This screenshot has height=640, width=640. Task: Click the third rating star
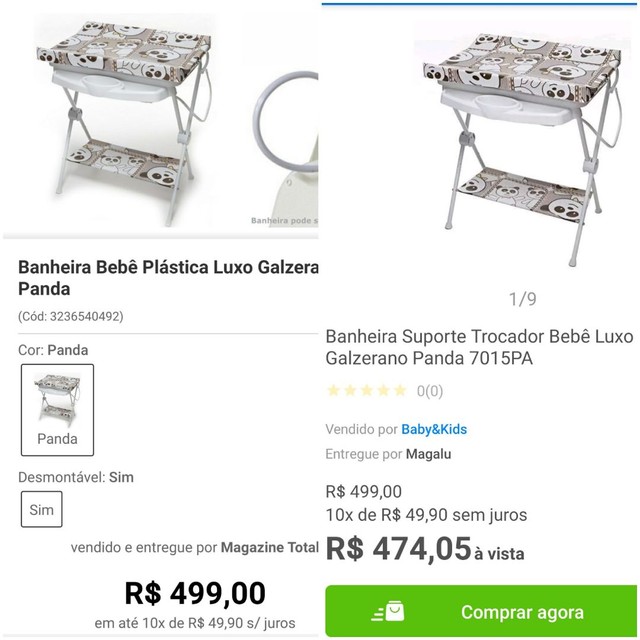click(x=367, y=391)
